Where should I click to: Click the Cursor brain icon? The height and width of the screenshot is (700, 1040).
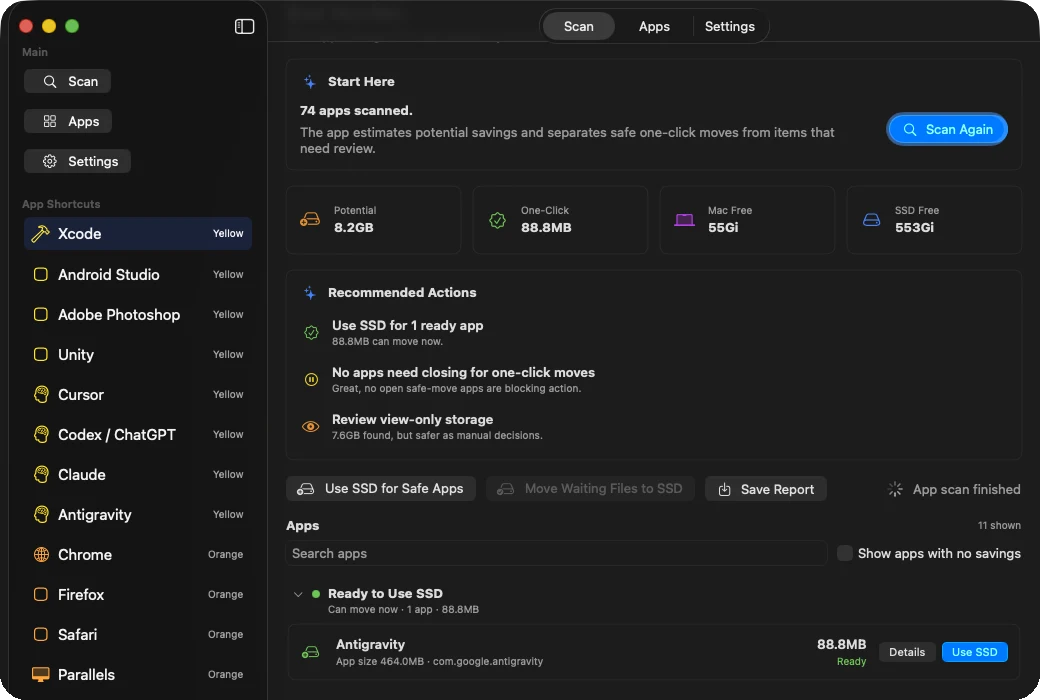(41, 395)
